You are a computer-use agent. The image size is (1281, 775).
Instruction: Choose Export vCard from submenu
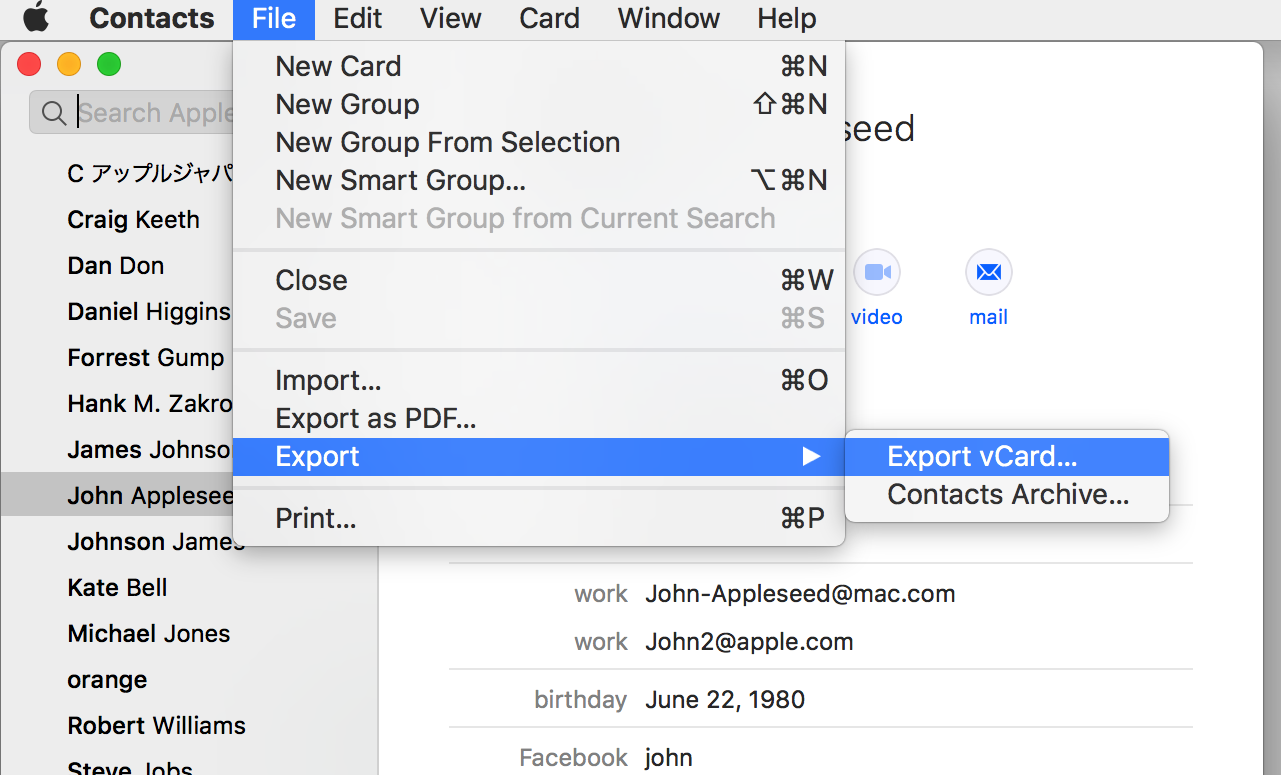[982, 457]
